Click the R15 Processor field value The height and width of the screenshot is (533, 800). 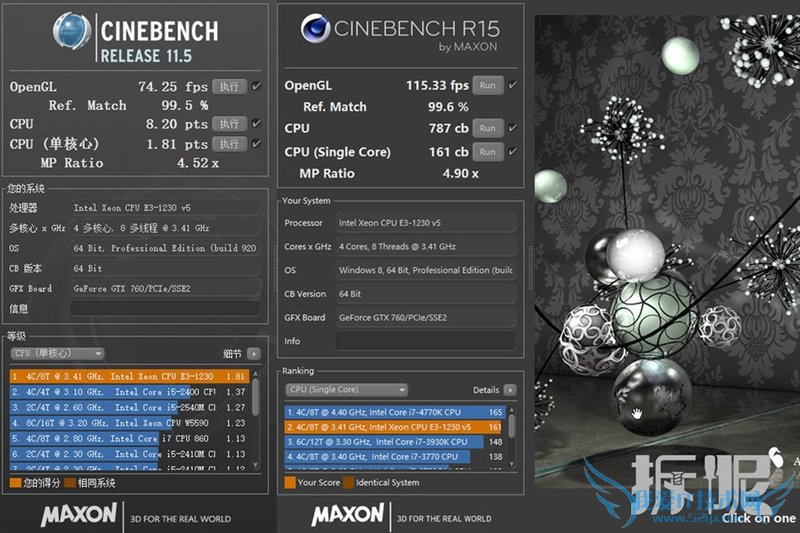pos(426,223)
